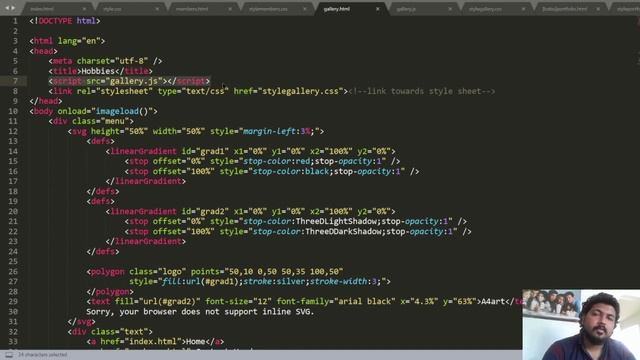640x360 pixels.
Task: Click the next tab arrow
Action: click(x=13, y=7)
